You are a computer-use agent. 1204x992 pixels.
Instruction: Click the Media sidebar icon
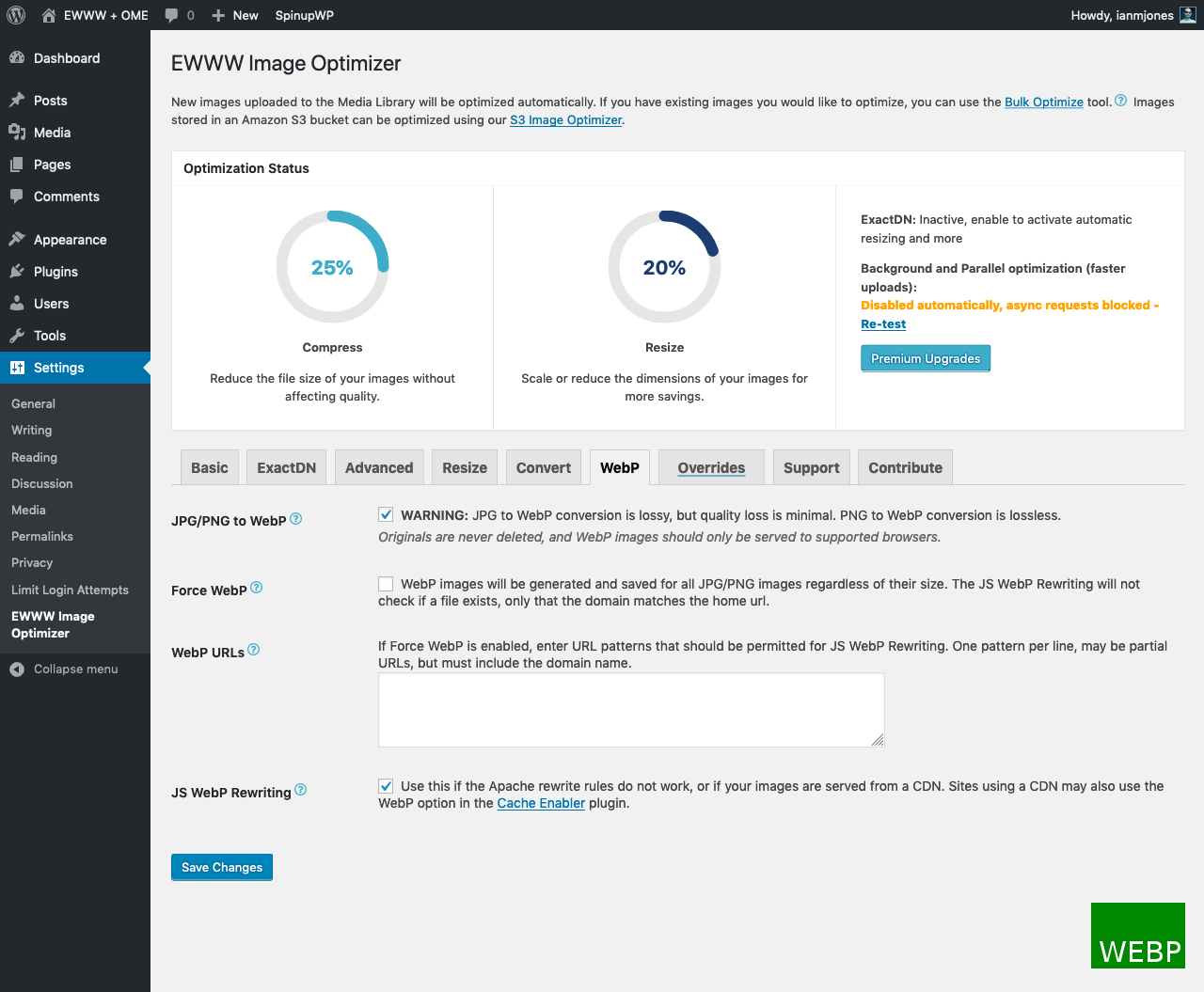pyautogui.click(x=17, y=132)
